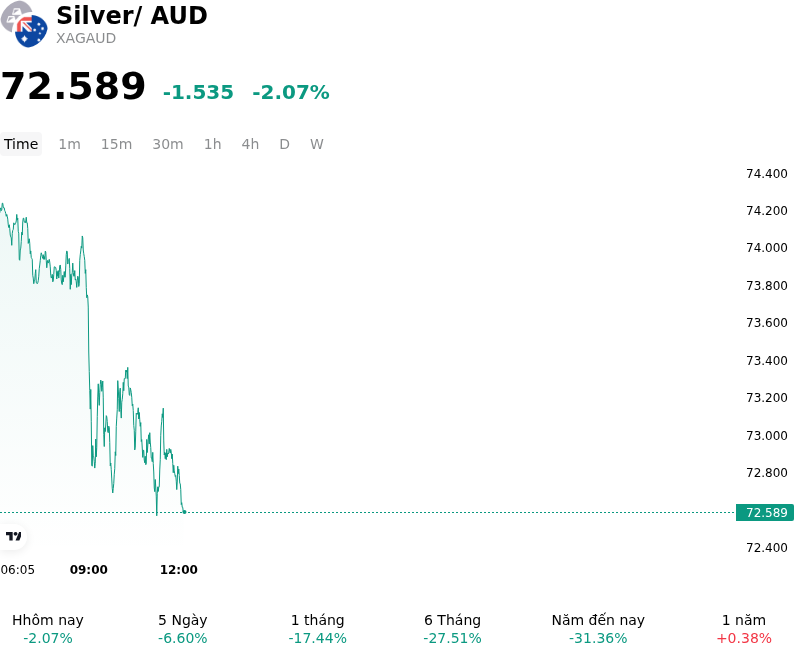Open the 1 năm performance range
The image size is (800, 658).
tap(744, 629)
